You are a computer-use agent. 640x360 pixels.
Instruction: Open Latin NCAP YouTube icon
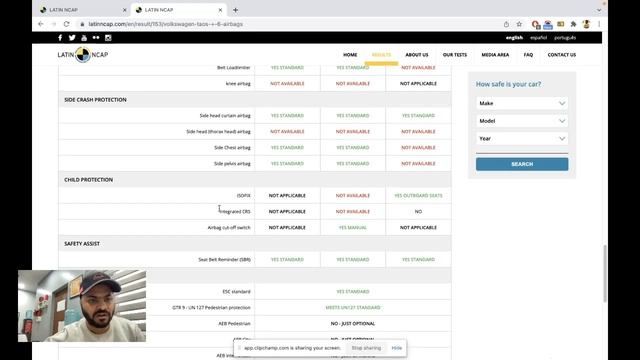click(x=84, y=38)
